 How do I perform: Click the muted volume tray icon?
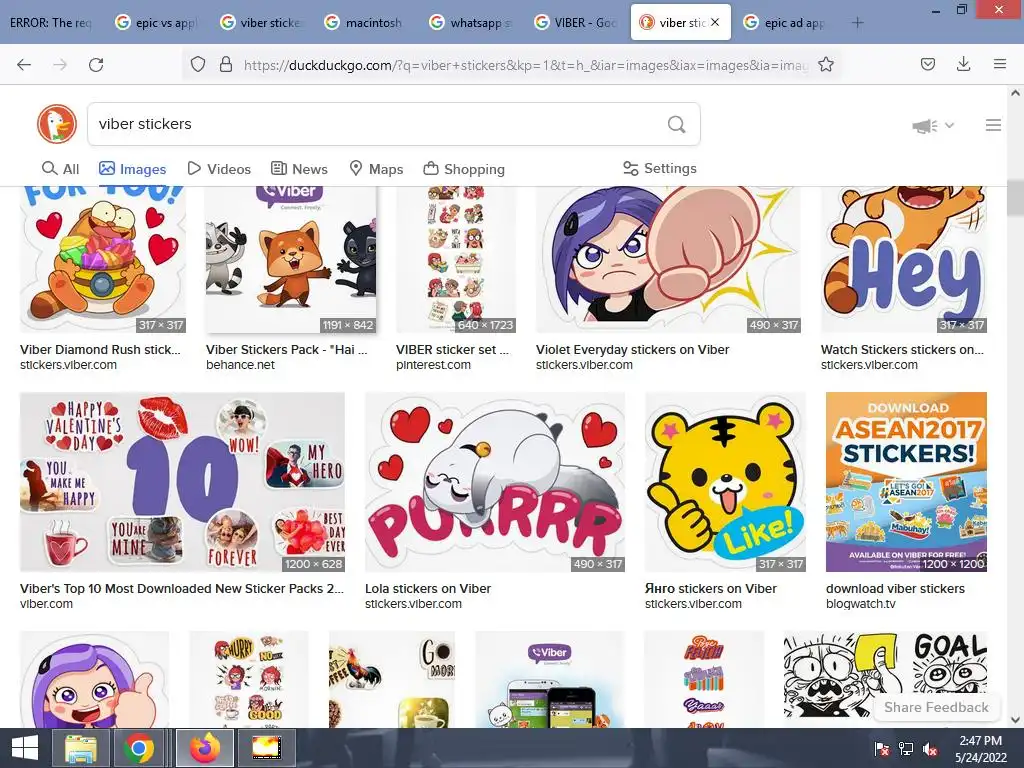click(931, 749)
